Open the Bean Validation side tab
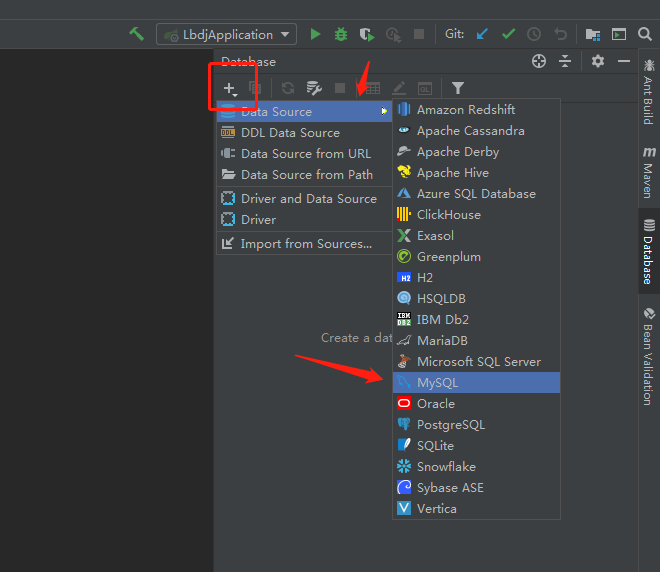Viewport: 660px width, 572px height. 649,357
